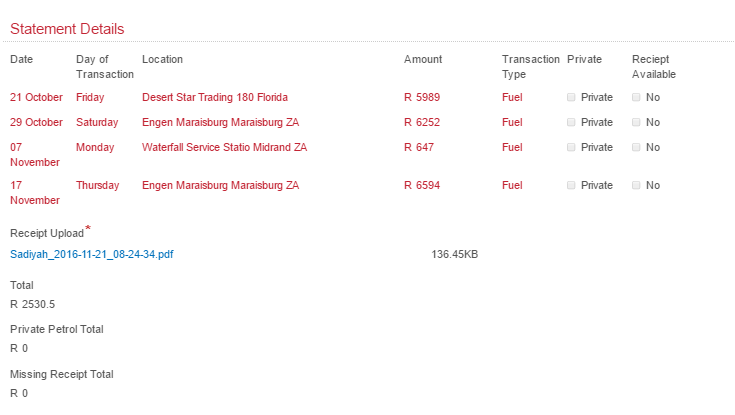The width and height of the screenshot is (735, 415).
Task: Click the Total value R 2530.5
Action: tap(33, 304)
